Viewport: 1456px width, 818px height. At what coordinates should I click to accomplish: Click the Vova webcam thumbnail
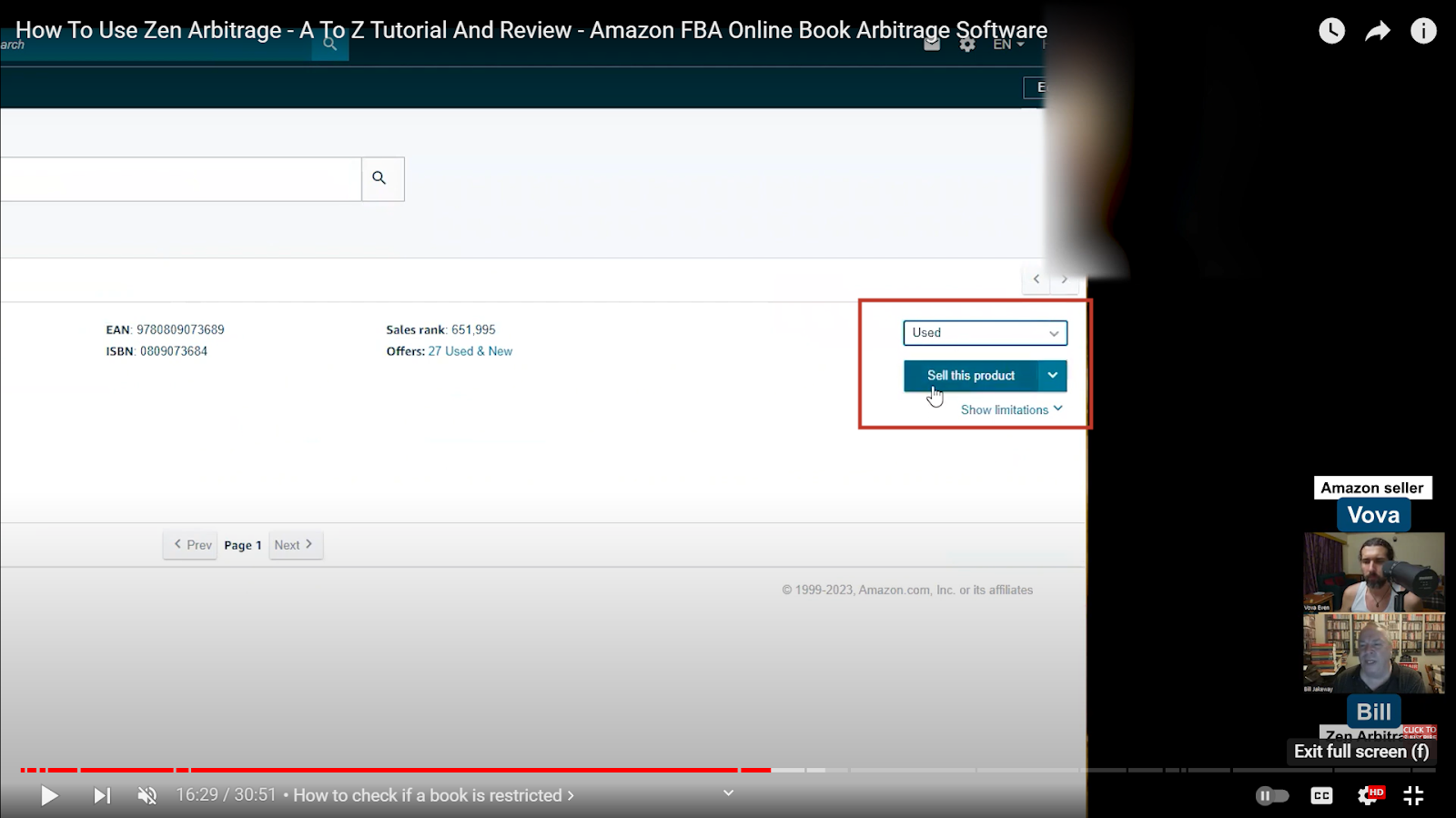[x=1374, y=572]
